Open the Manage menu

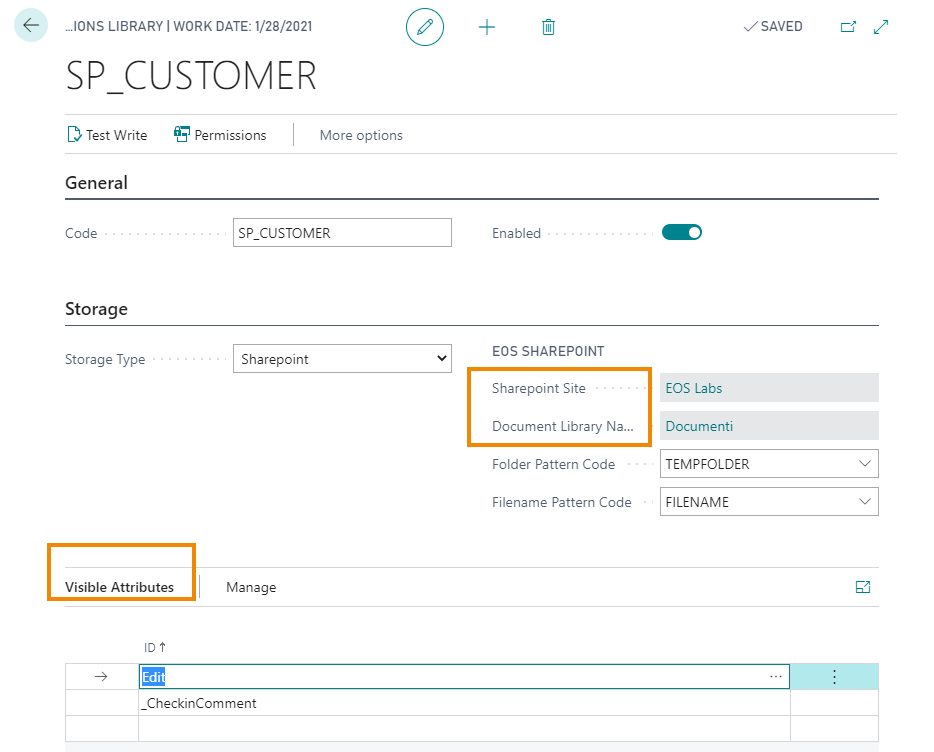251,587
